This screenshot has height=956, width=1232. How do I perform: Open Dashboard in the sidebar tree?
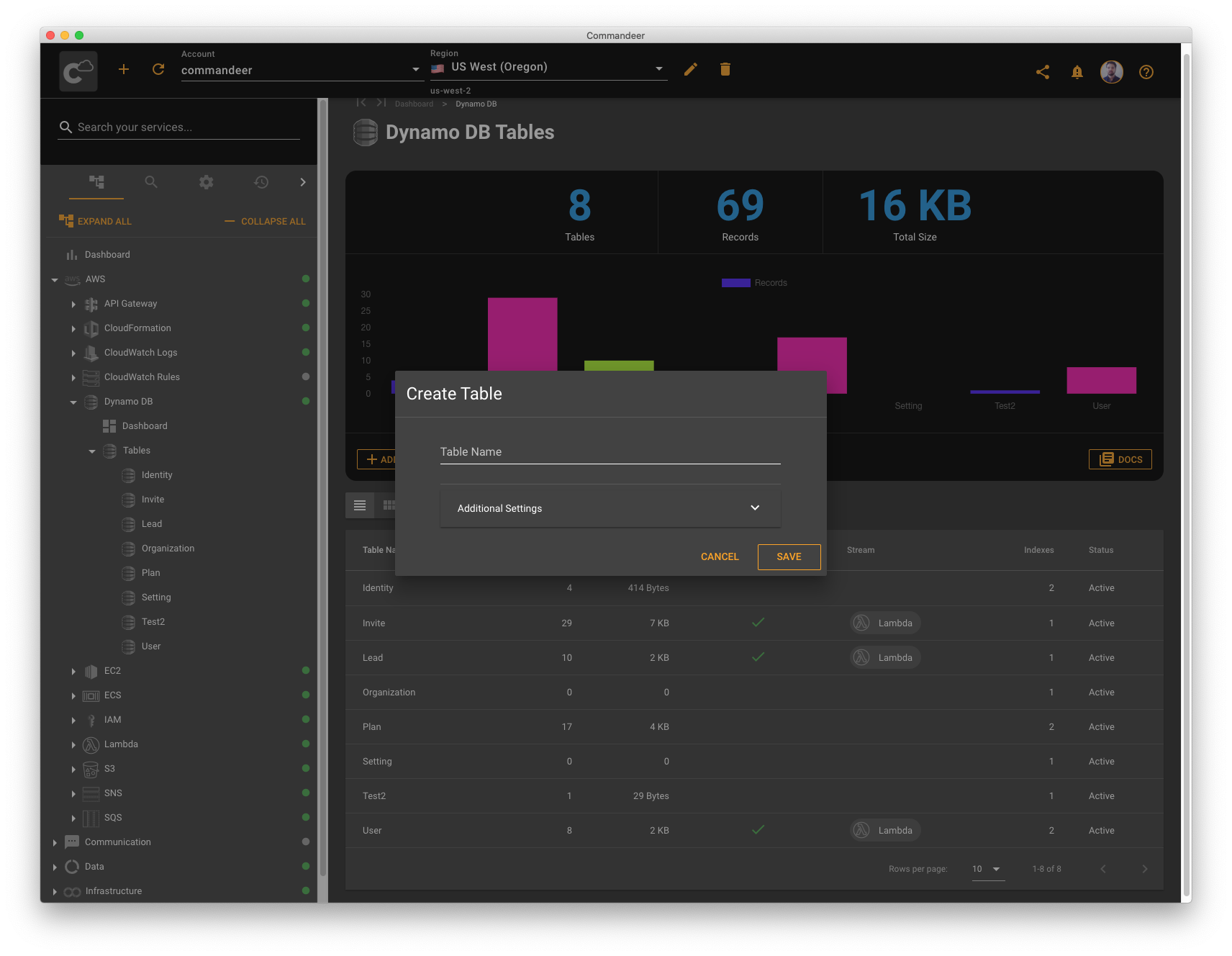pos(107,255)
